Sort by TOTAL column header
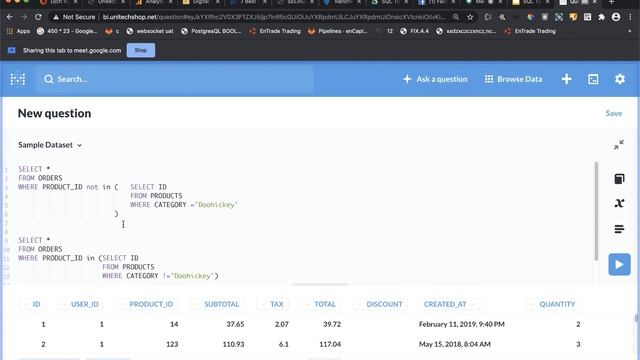The height and width of the screenshot is (360, 640). [320, 304]
